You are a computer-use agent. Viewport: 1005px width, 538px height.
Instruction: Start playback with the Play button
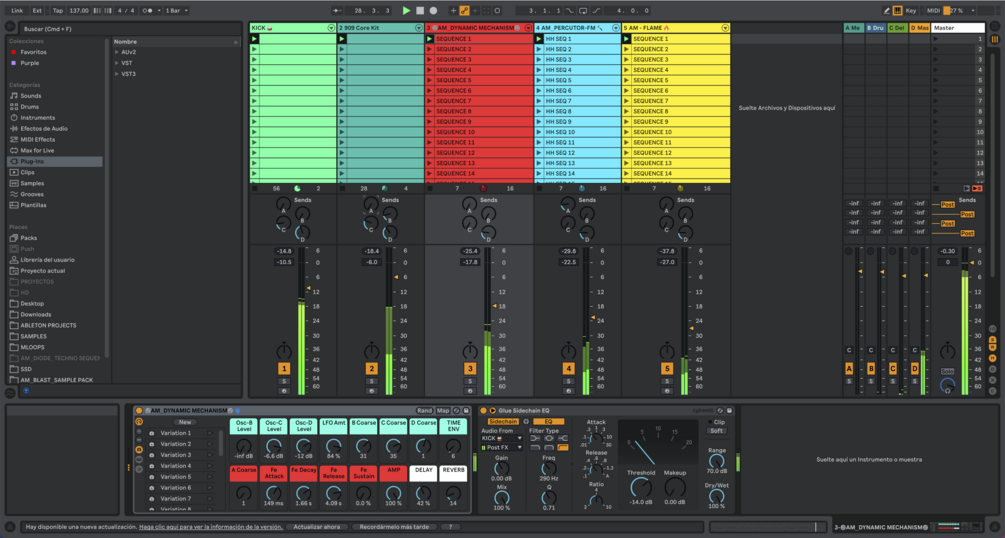(406, 10)
